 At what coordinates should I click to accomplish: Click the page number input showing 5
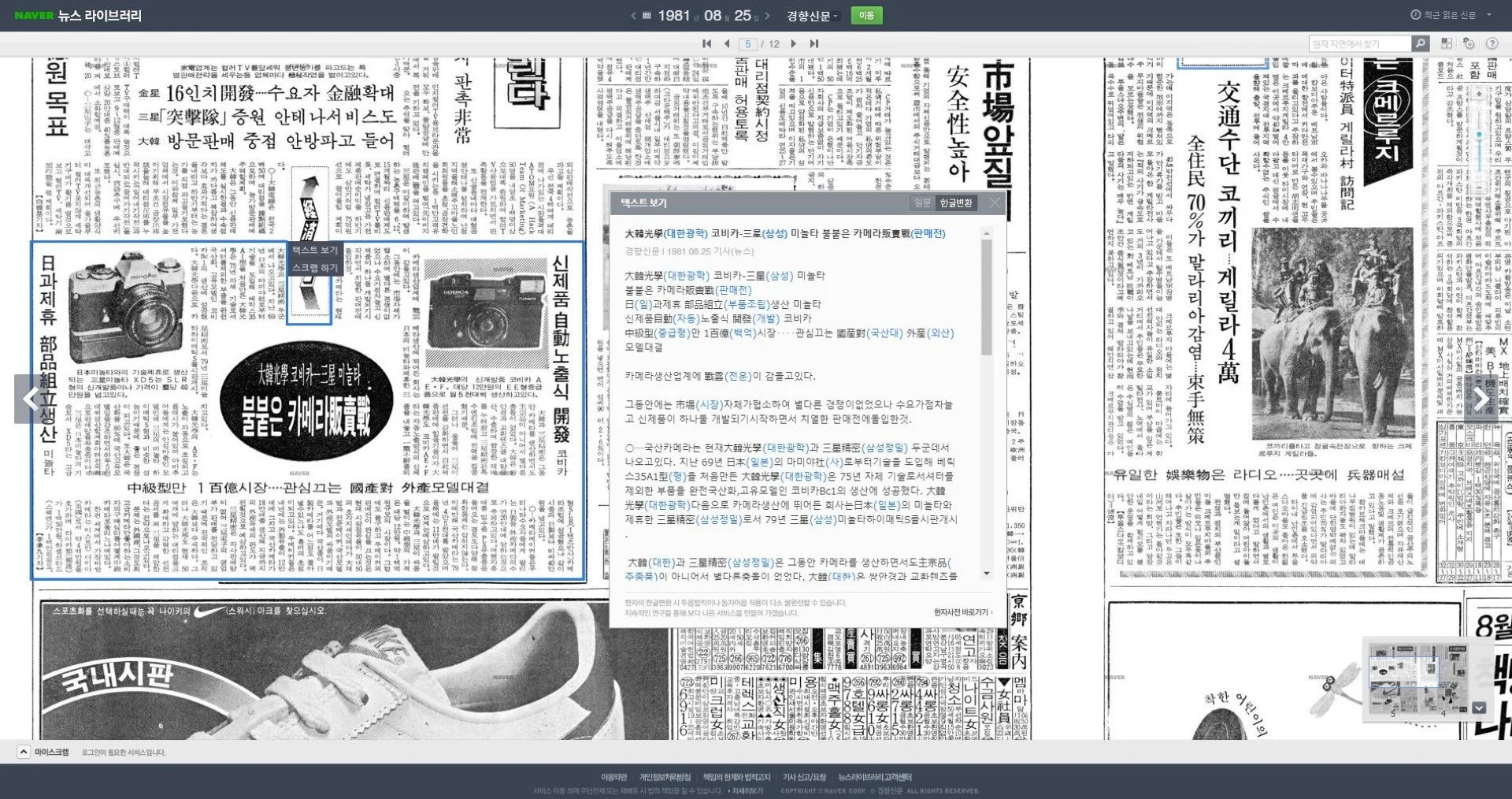click(747, 43)
